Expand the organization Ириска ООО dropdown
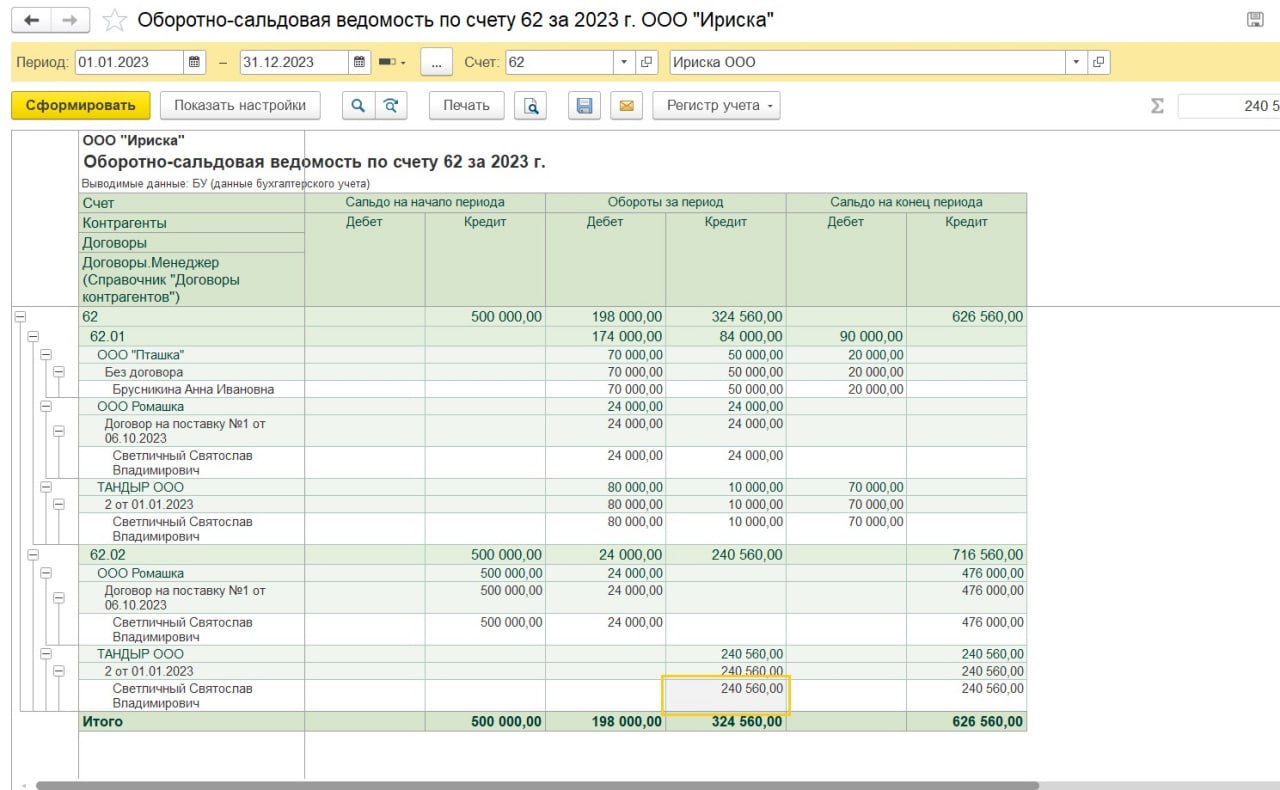1280x790 pixels. click(x=1076, y=62)
